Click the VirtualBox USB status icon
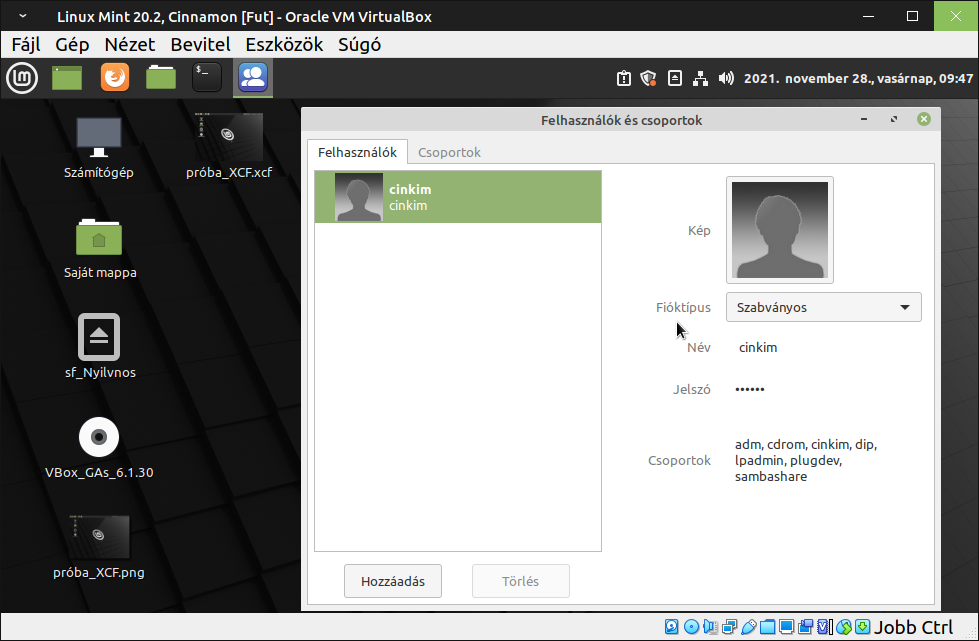 pyautogui.click(x=749, y=627)
